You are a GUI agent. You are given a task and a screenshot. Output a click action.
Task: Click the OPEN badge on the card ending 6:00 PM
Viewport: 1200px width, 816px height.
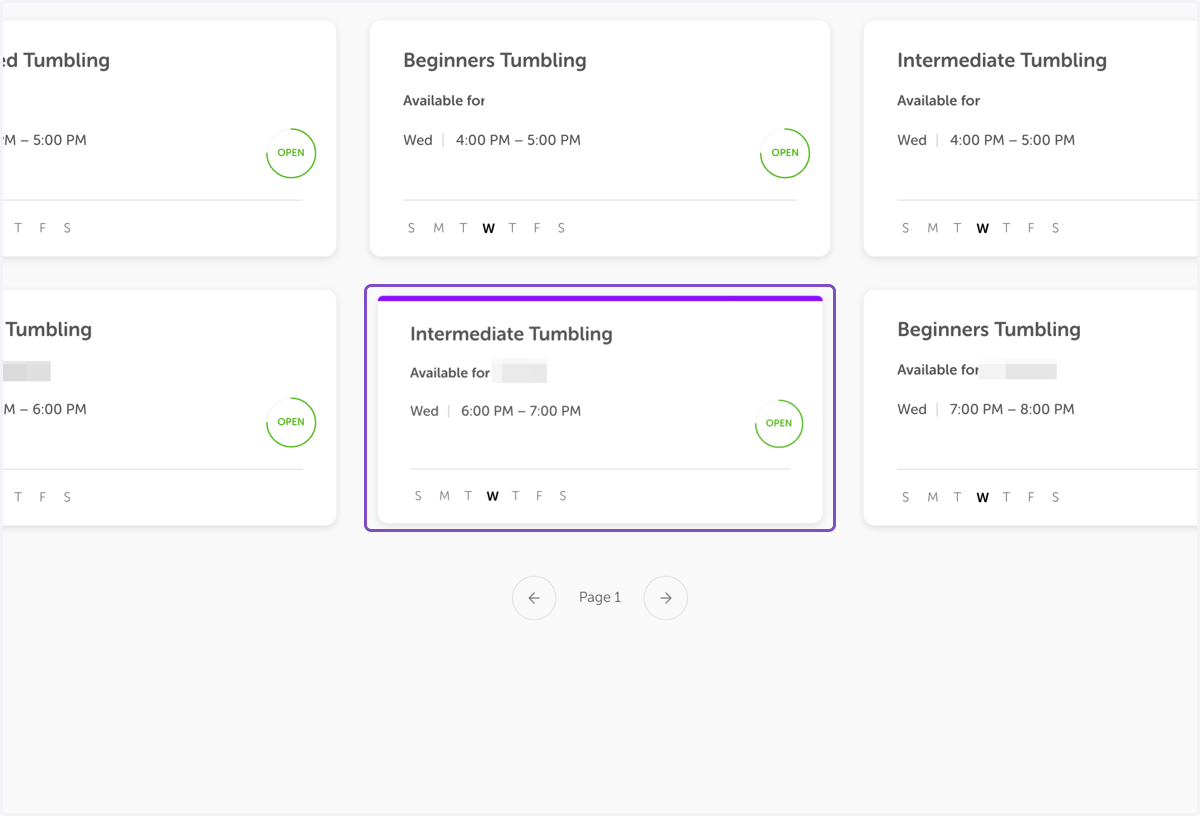(x=291, y=422)
